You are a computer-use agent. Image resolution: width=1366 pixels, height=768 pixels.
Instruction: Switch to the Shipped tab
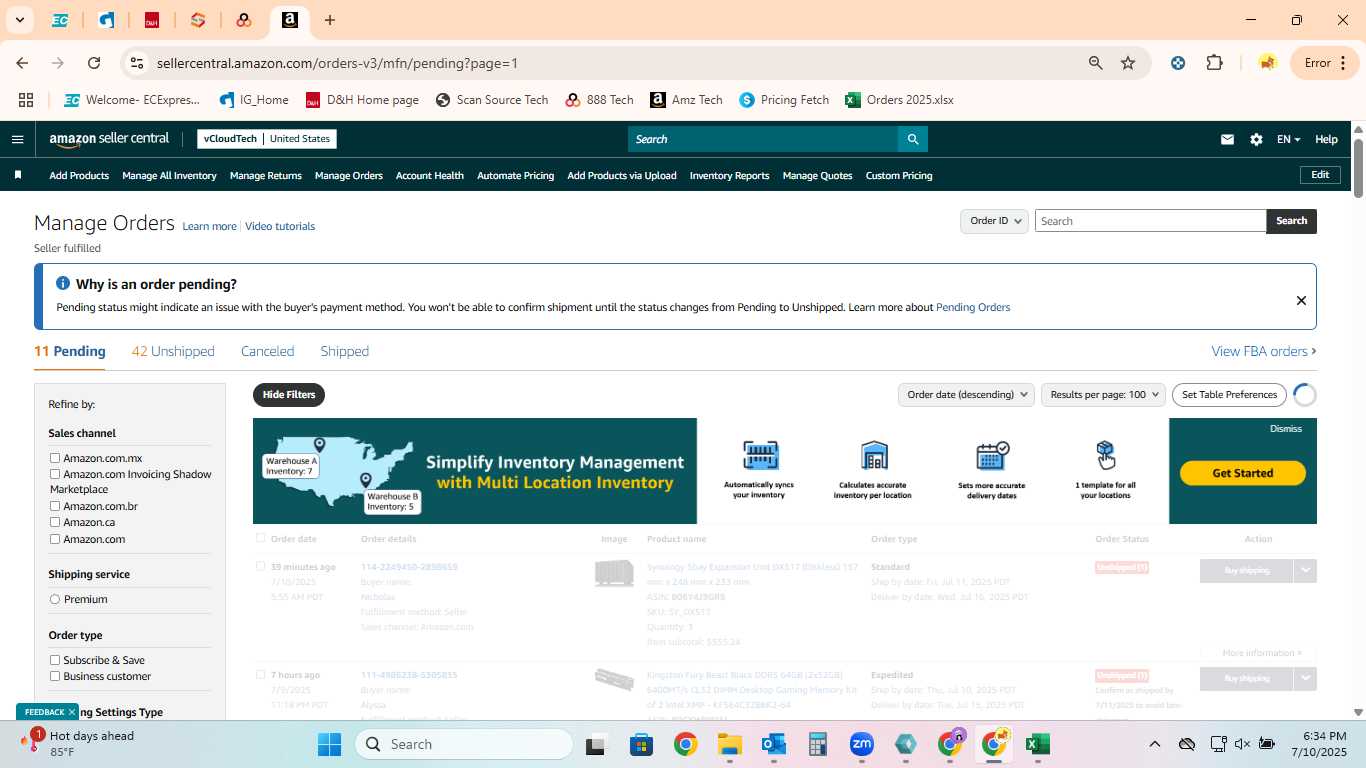345,351
